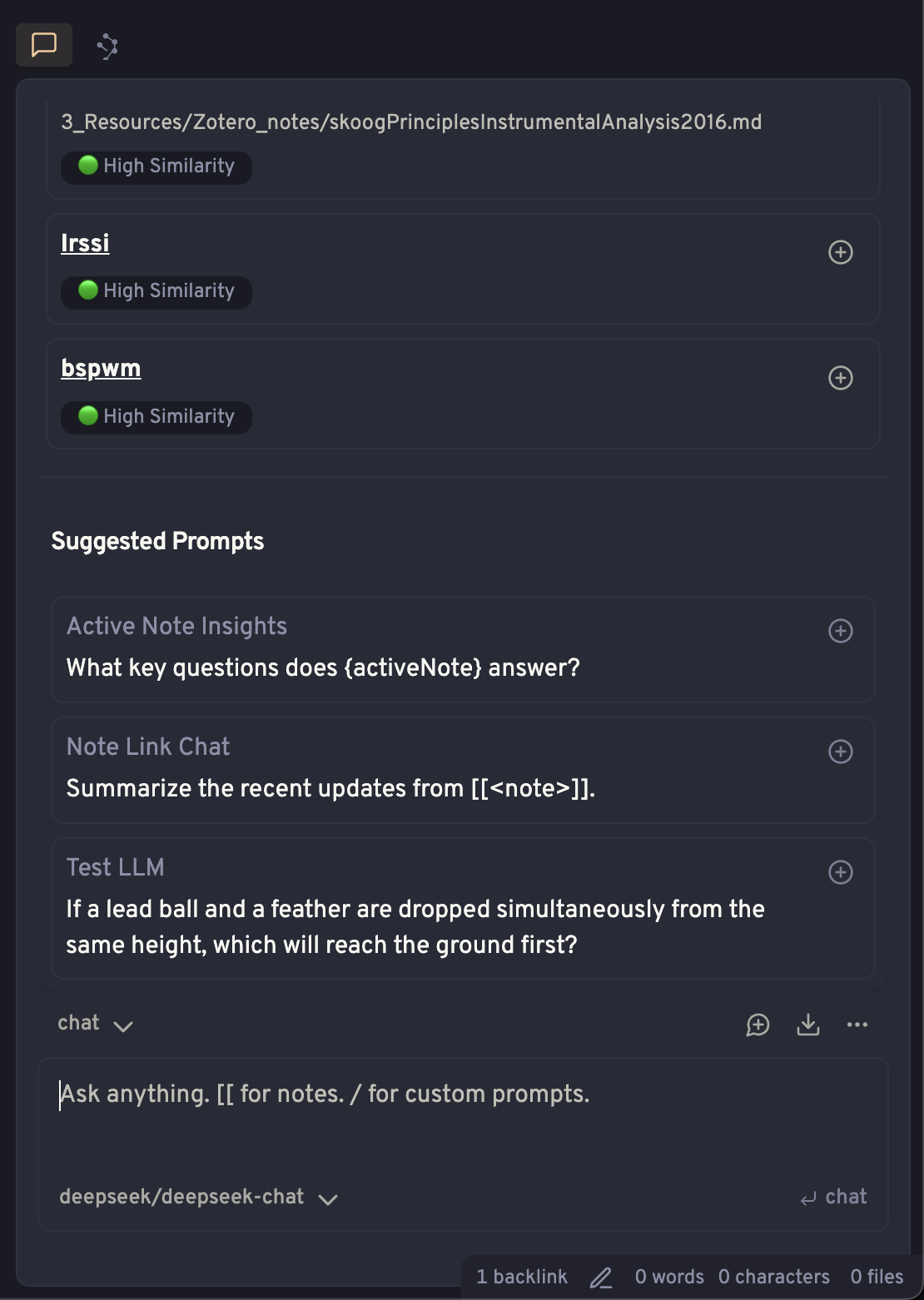The image size is (924, 1300).
Task: Add Note Link Chat prompt
Action: click(x=841, y=752)
